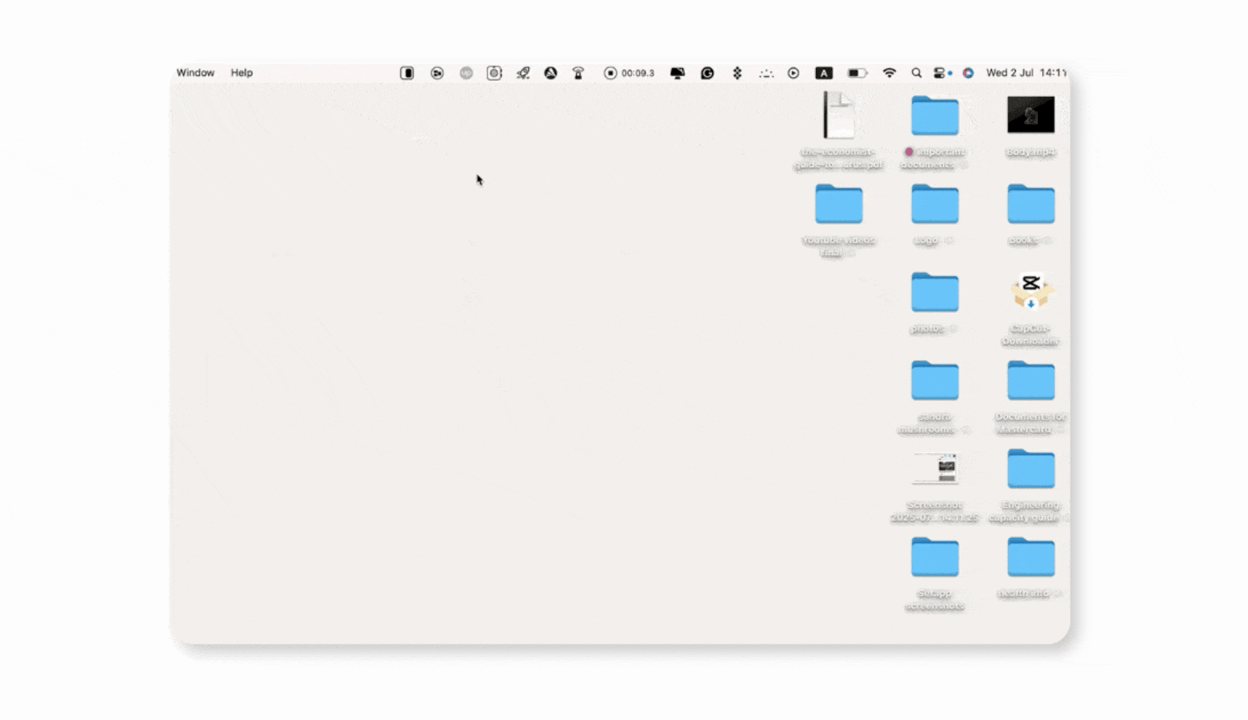This screenshot has height=720, width=1248.
Task: Open Control Center in menu bar
Action: [940, 73]
